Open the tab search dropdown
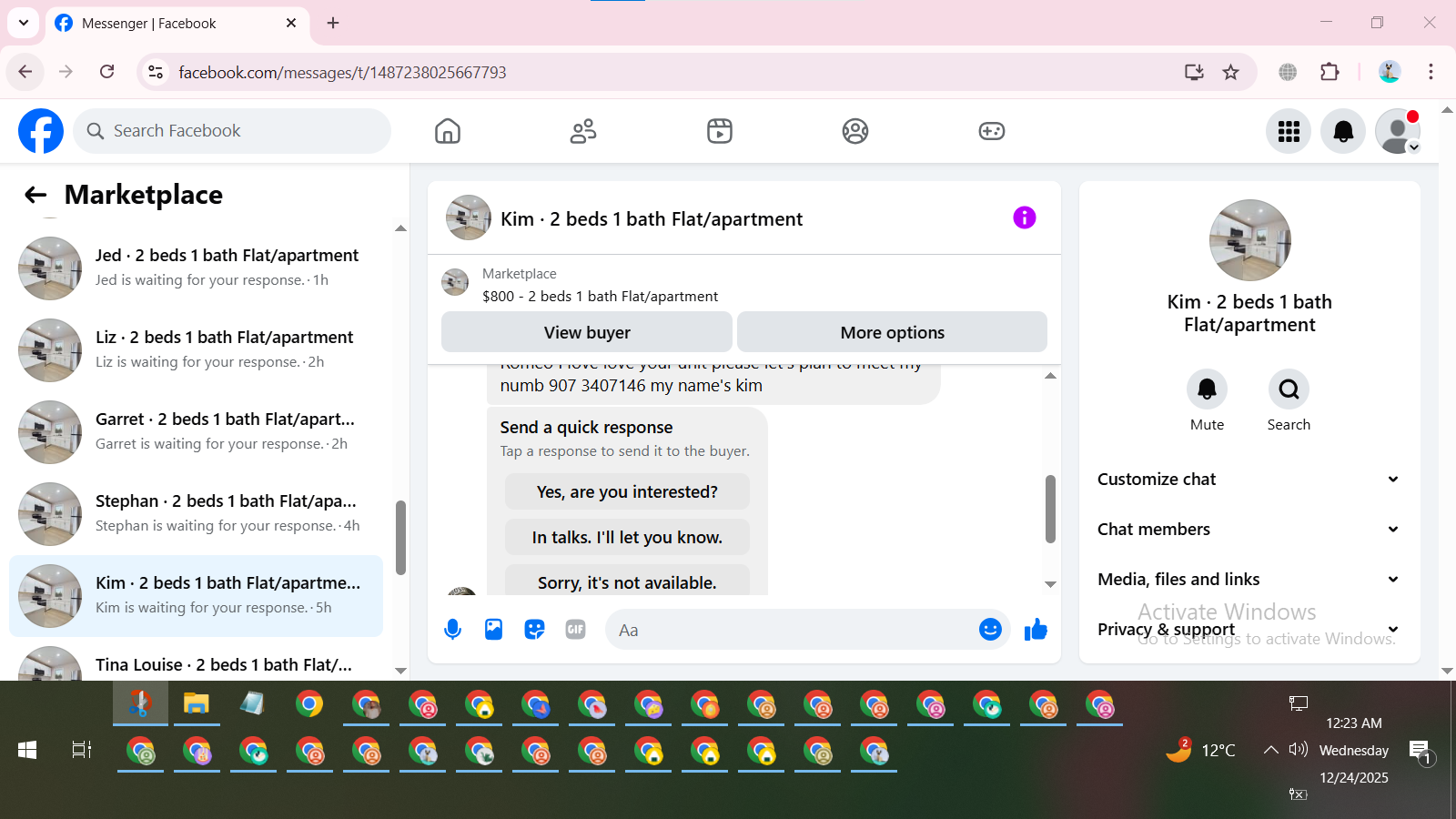Screen dimensions: 1456x819 click(x=24, y=23)
